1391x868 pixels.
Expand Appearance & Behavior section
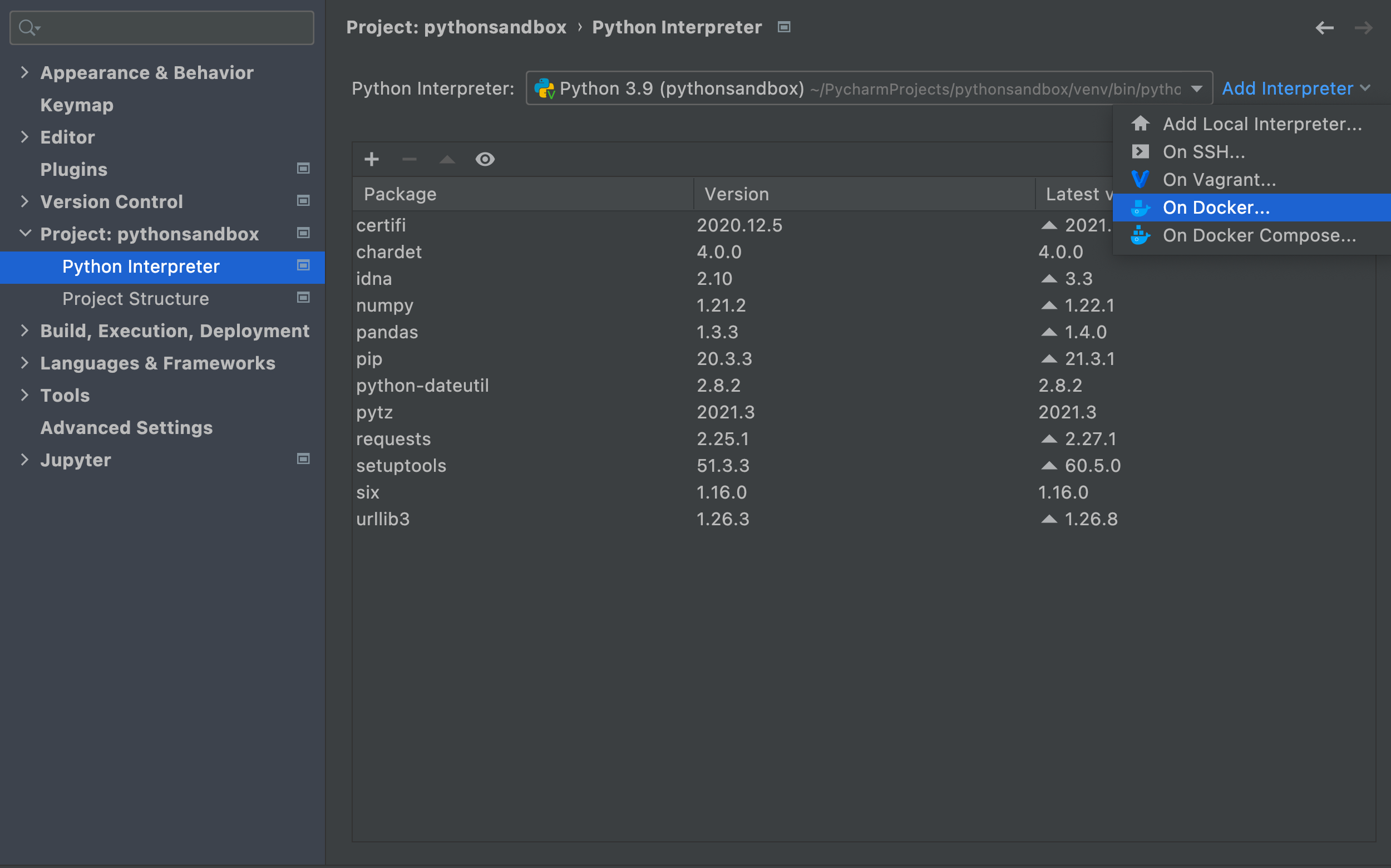(24, 72)
